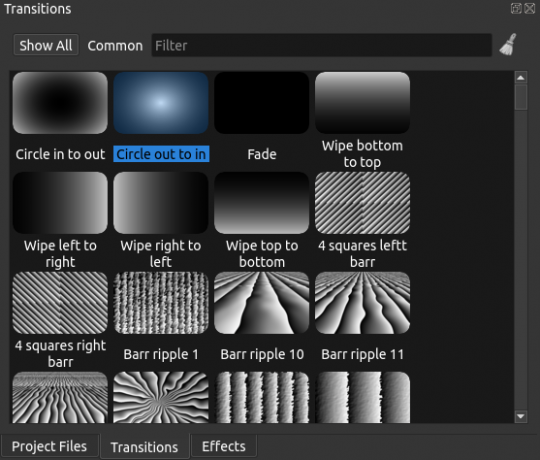The height and width of the screenshot is (460, 540).
Task: Toggle the Show All filter button
Action: click(46, 45)
